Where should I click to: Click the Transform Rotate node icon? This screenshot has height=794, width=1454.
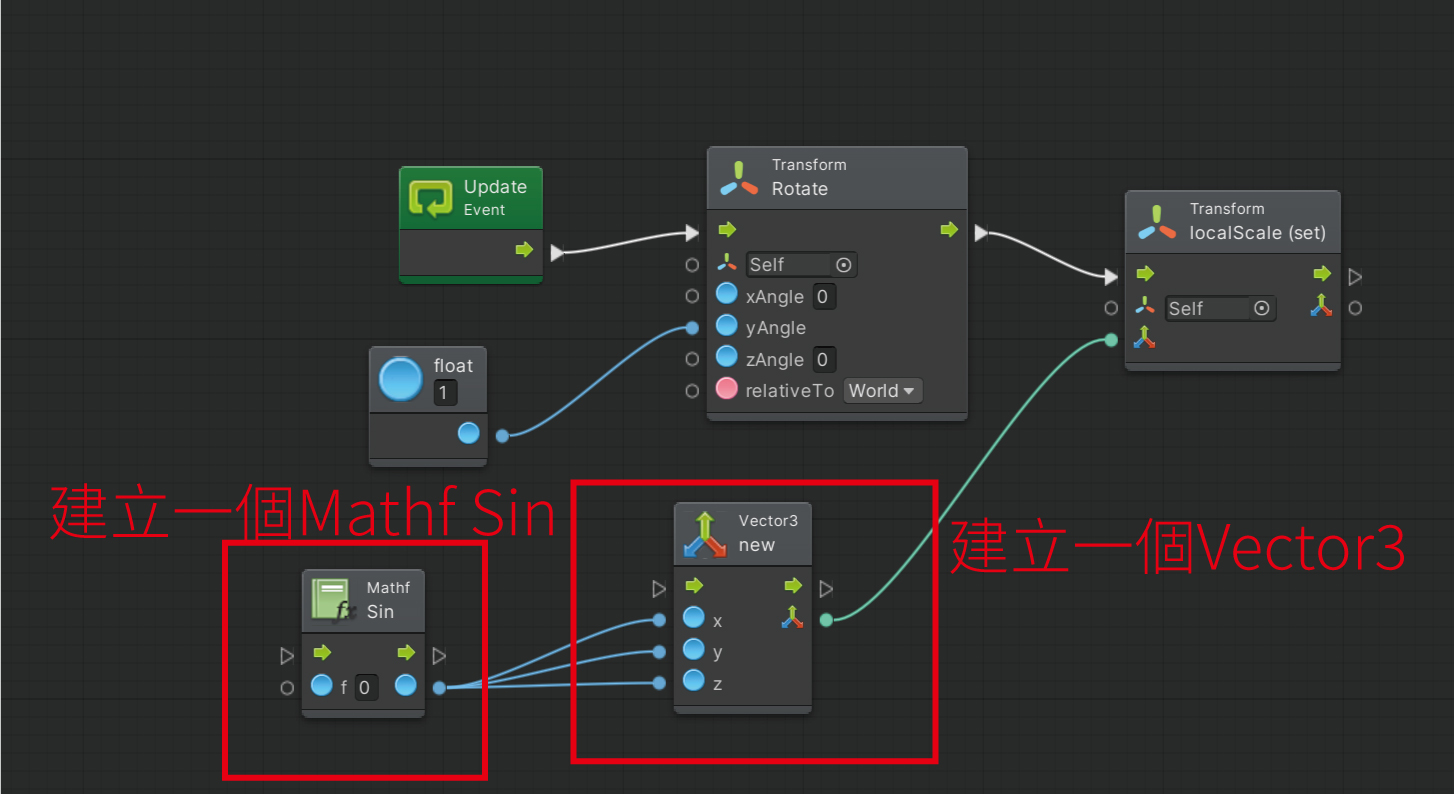739,178
